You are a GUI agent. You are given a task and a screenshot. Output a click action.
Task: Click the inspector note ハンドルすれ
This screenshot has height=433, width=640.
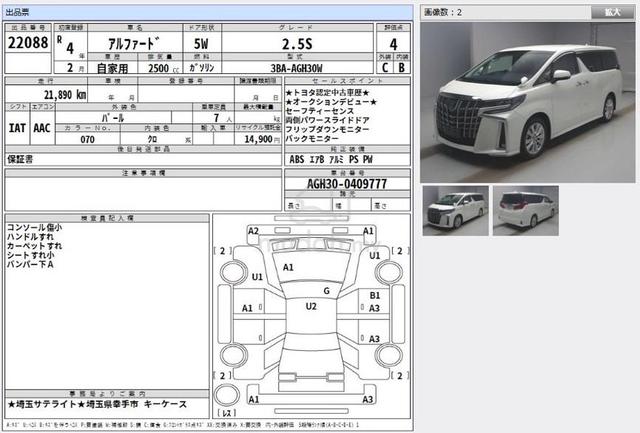[x=30, y=237]
